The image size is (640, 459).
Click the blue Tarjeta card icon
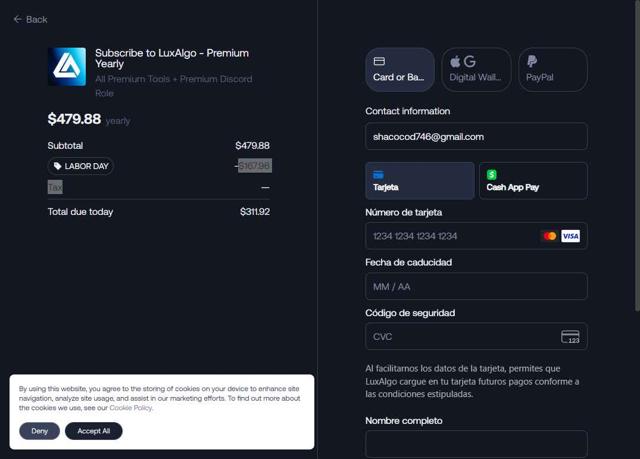click(x=378, y=175)
